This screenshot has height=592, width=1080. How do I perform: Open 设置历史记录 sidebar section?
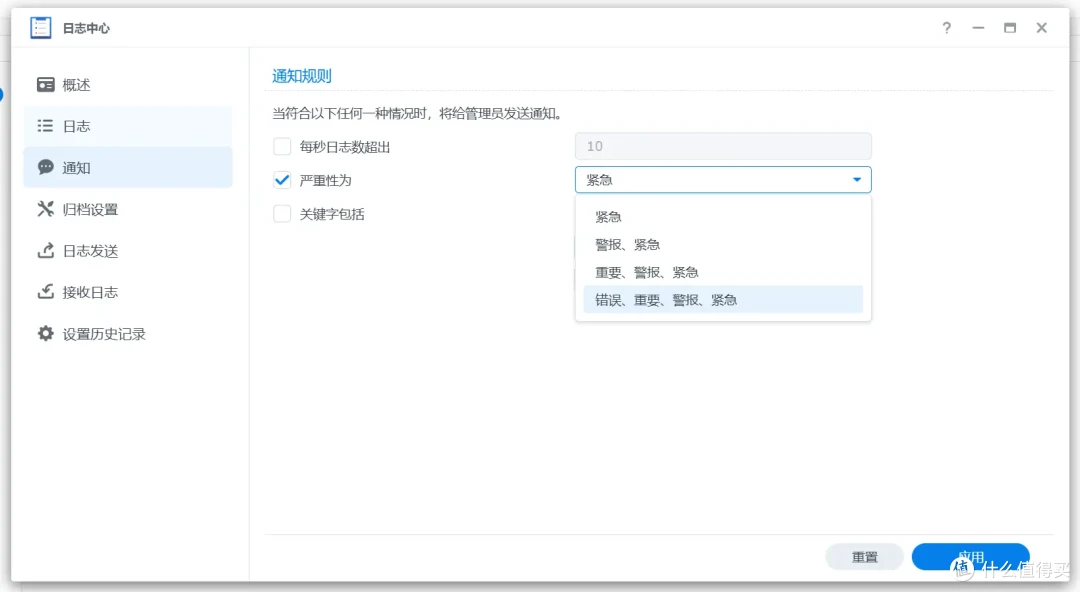coord(128,334)
